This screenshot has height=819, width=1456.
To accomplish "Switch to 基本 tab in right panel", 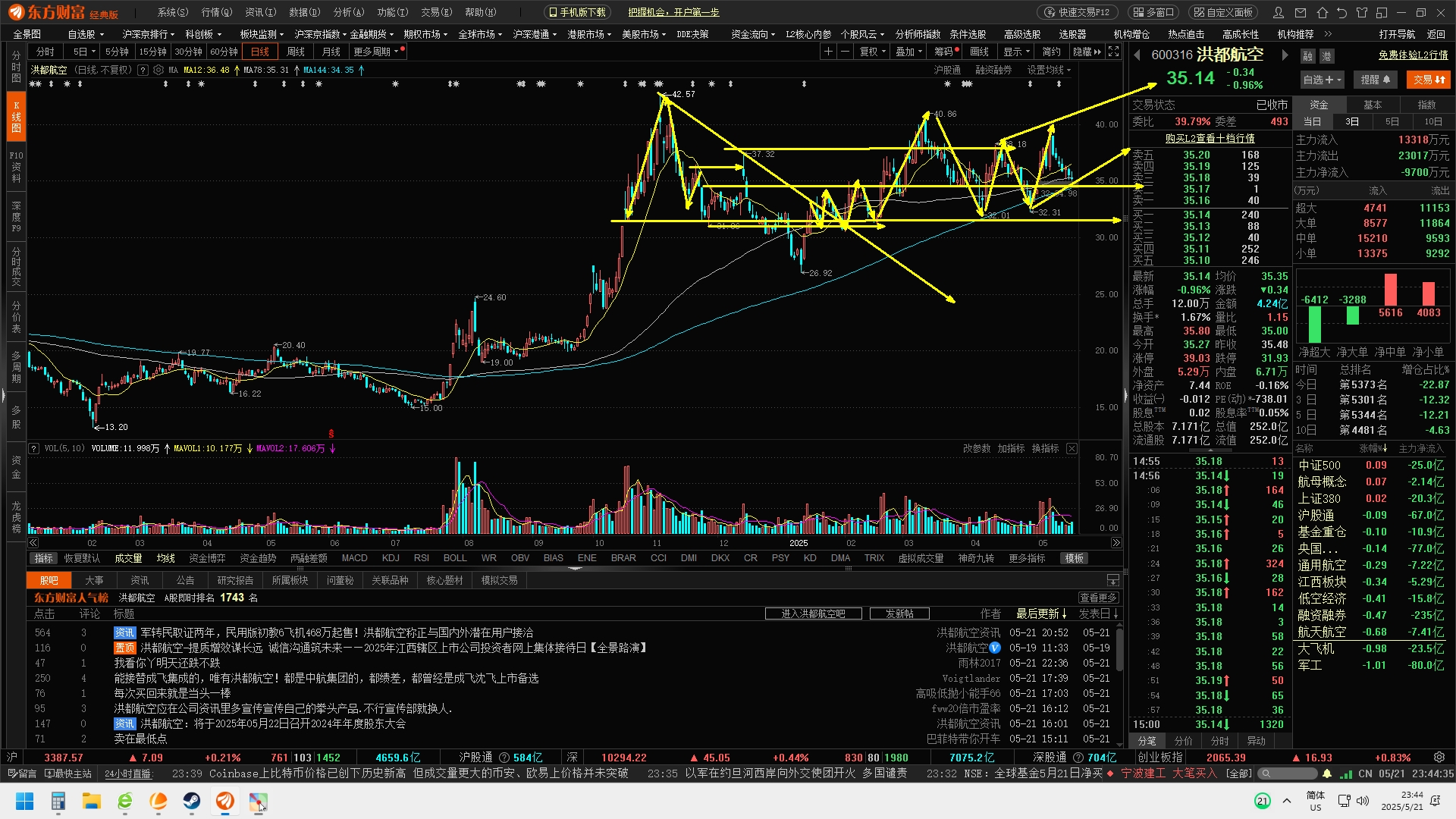I will click(1373, 105).
